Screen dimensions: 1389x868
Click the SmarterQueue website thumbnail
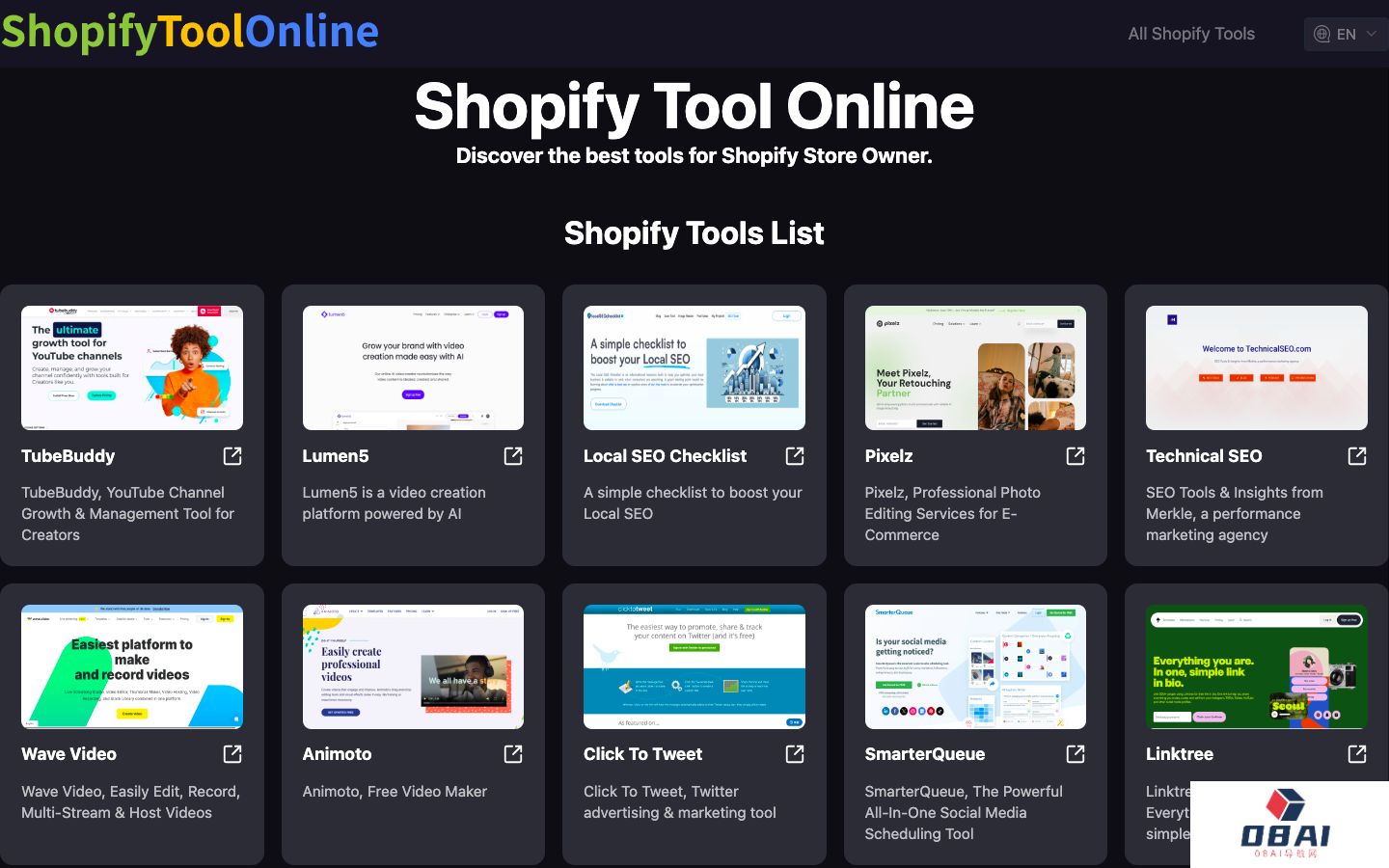coord(975,666)
